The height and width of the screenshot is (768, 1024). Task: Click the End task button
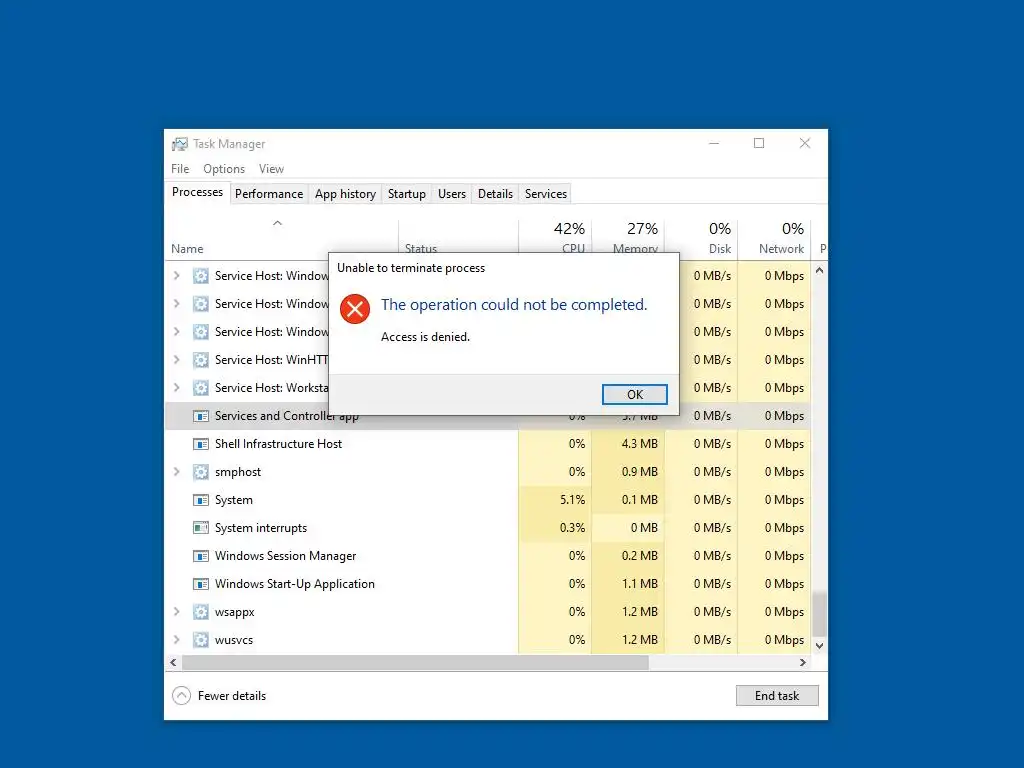tap(776, 696)
